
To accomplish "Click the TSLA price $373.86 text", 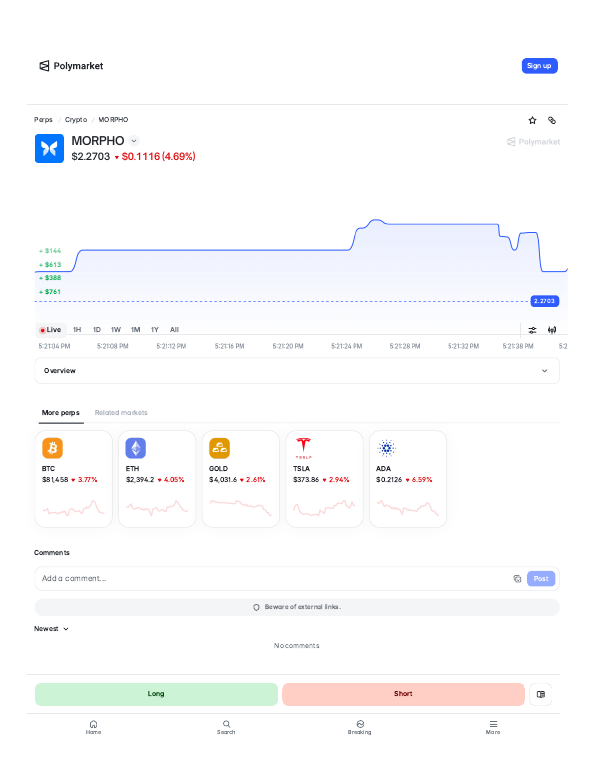I will pos(306,480).
